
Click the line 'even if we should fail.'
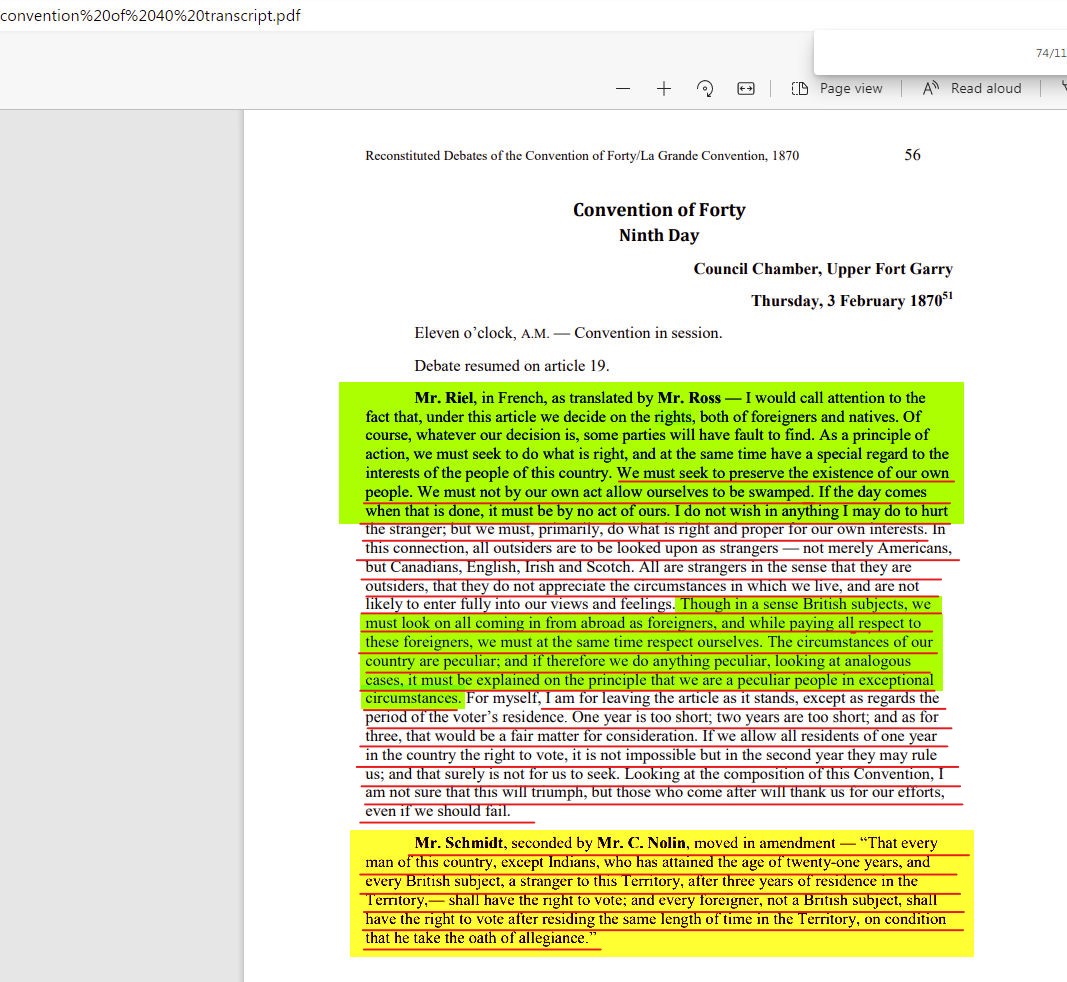click(438, 811)
